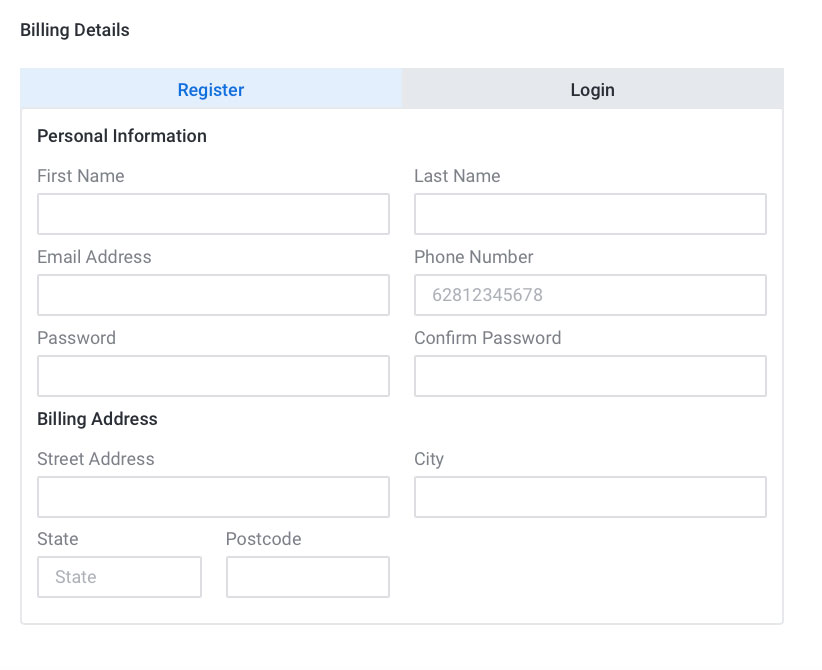Screen dimensions: 822x670
Task: Click the Last Name field label
Action: [x=457, y=176]
